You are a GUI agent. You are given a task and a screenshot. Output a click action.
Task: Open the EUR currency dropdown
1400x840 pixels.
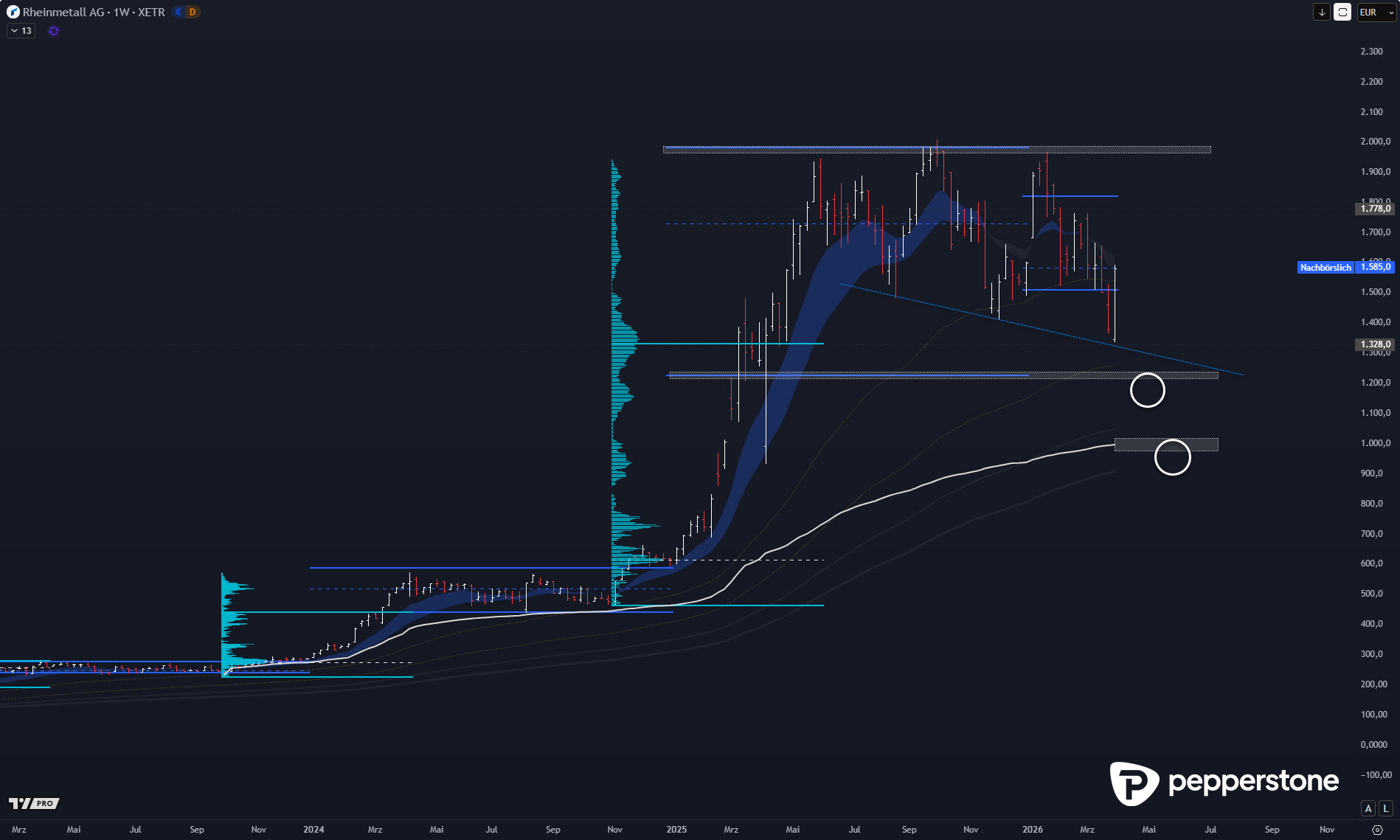tap(1376, 12)
